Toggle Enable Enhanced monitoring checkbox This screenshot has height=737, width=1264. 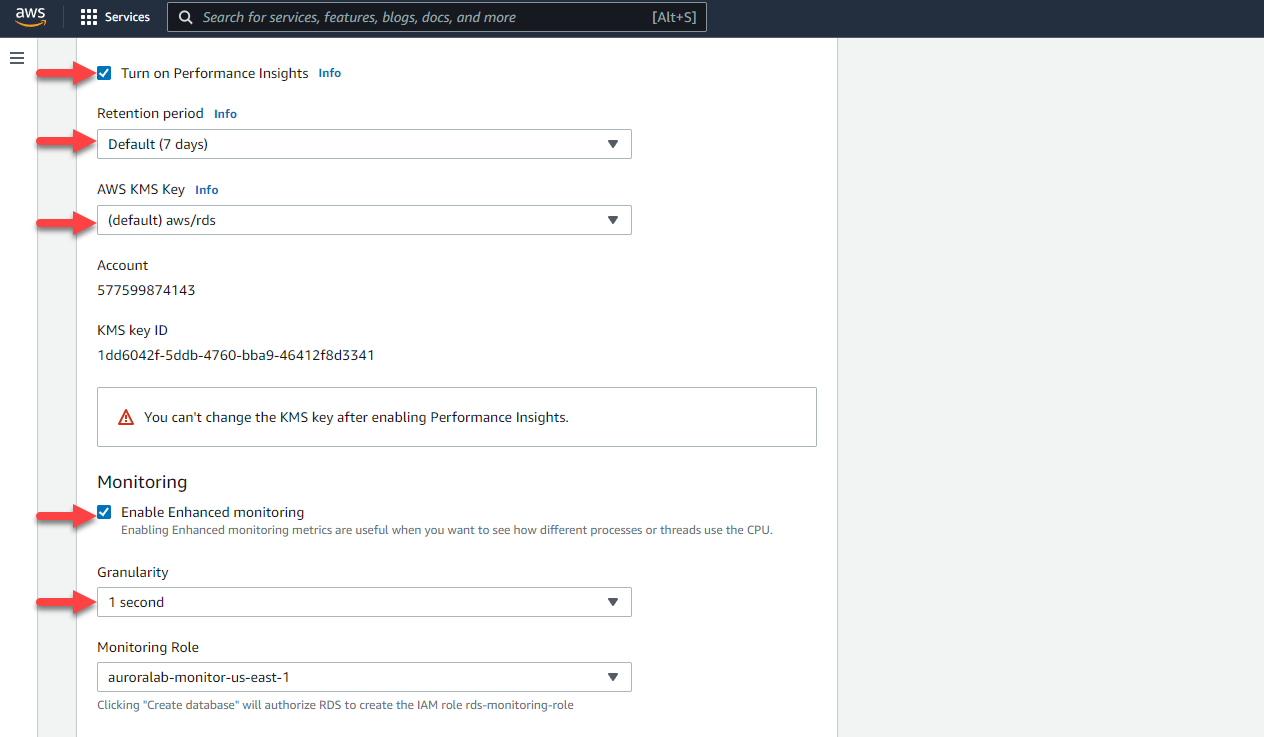pos(105,512)
